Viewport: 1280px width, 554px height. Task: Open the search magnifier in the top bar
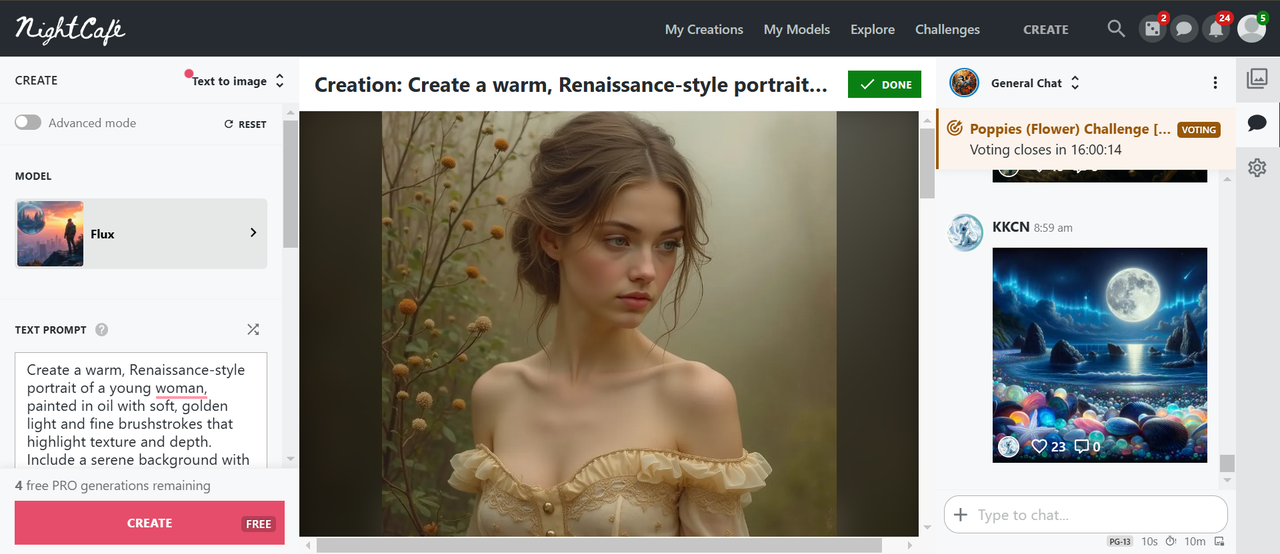1116,29
